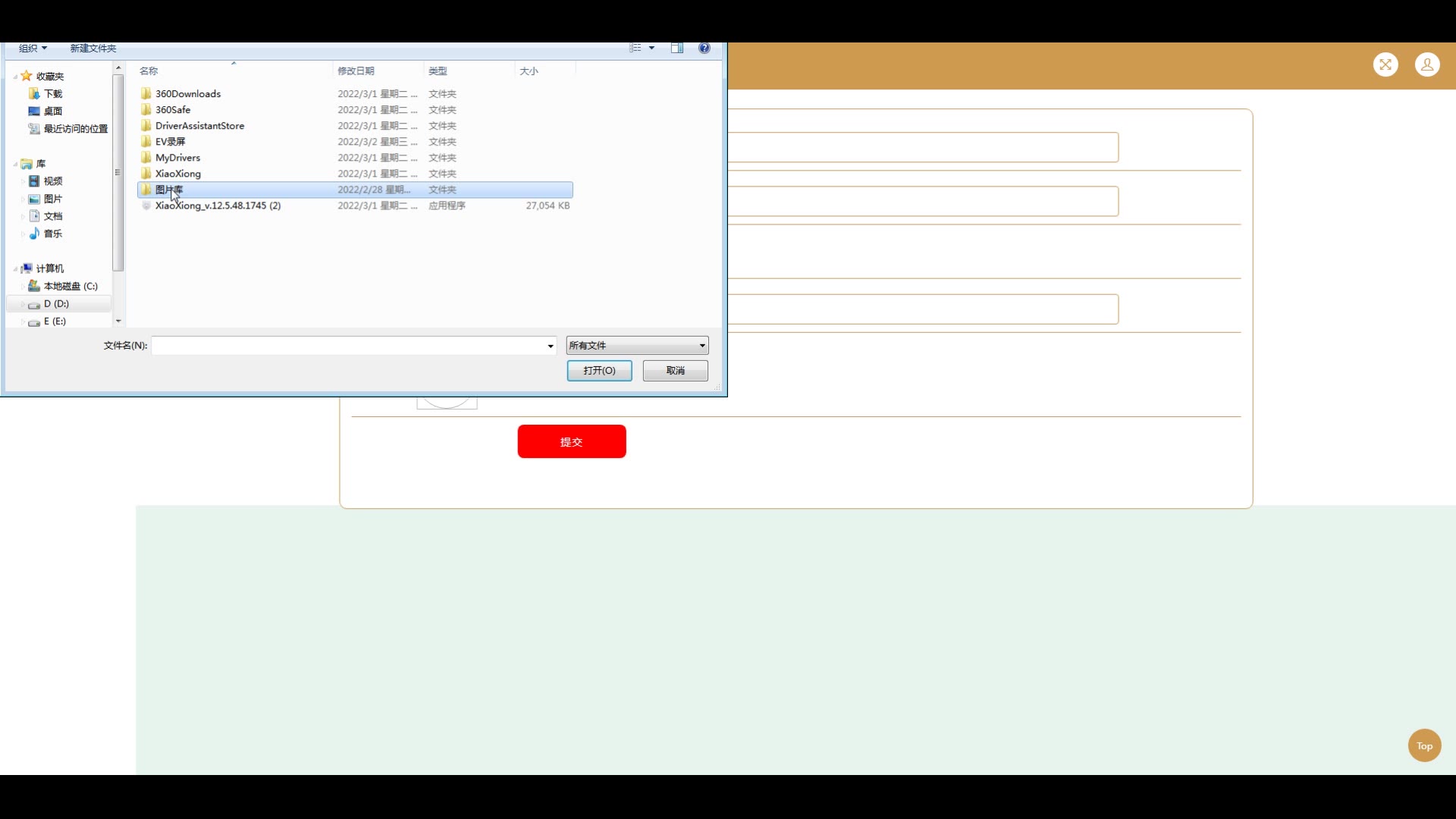Open the Organize menu
The image size is (1456, 819).
tap(33, 48)
